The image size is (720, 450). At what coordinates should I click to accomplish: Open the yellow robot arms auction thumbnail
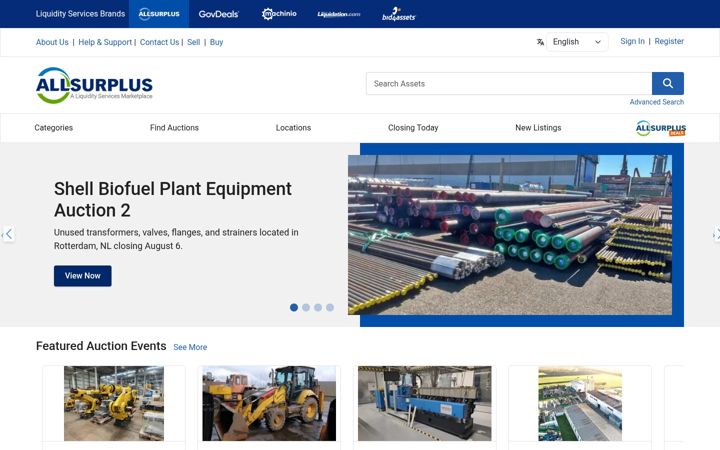[114, 403]
